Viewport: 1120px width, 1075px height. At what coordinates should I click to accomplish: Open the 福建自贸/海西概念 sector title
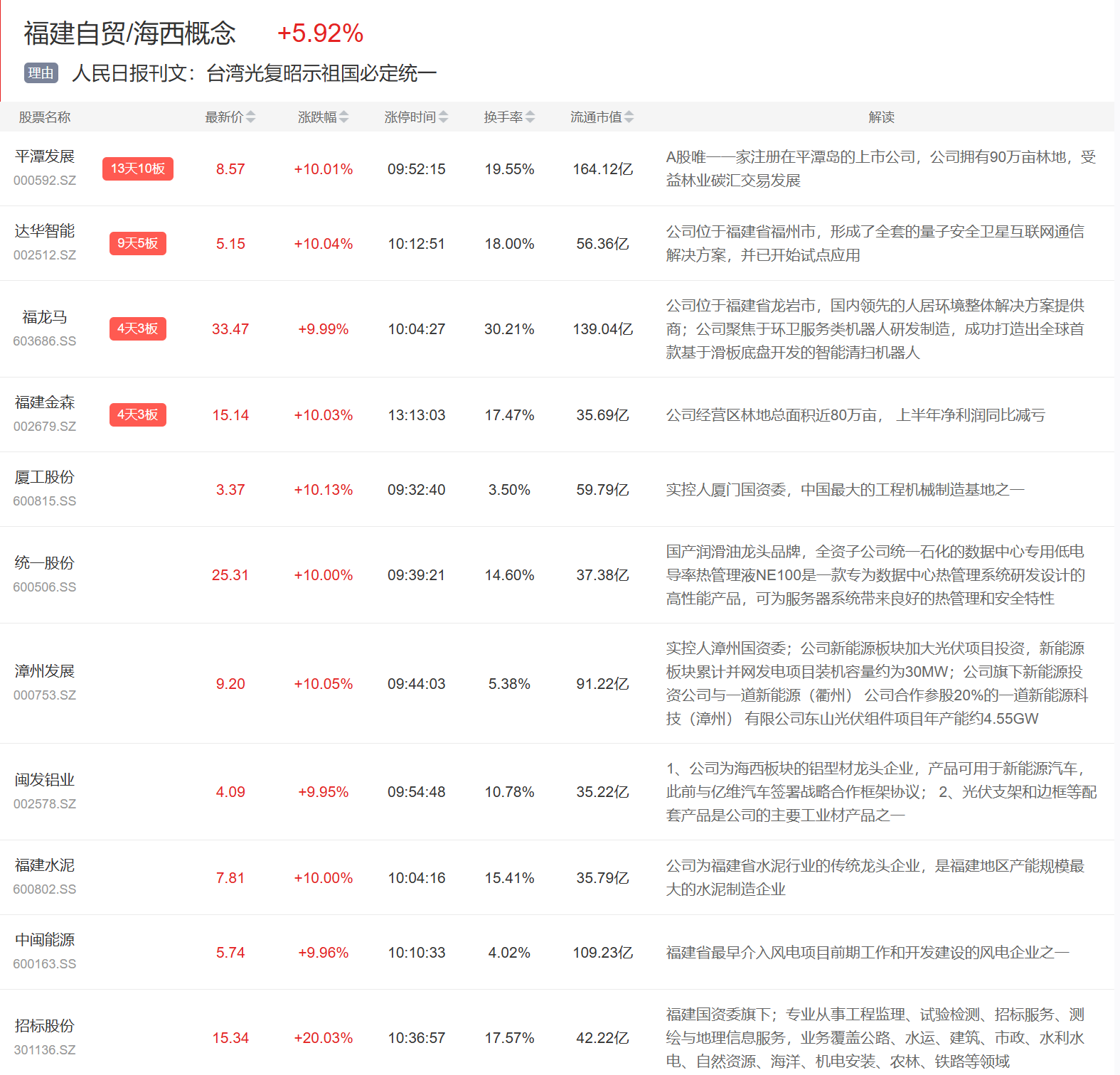[129, 33]
